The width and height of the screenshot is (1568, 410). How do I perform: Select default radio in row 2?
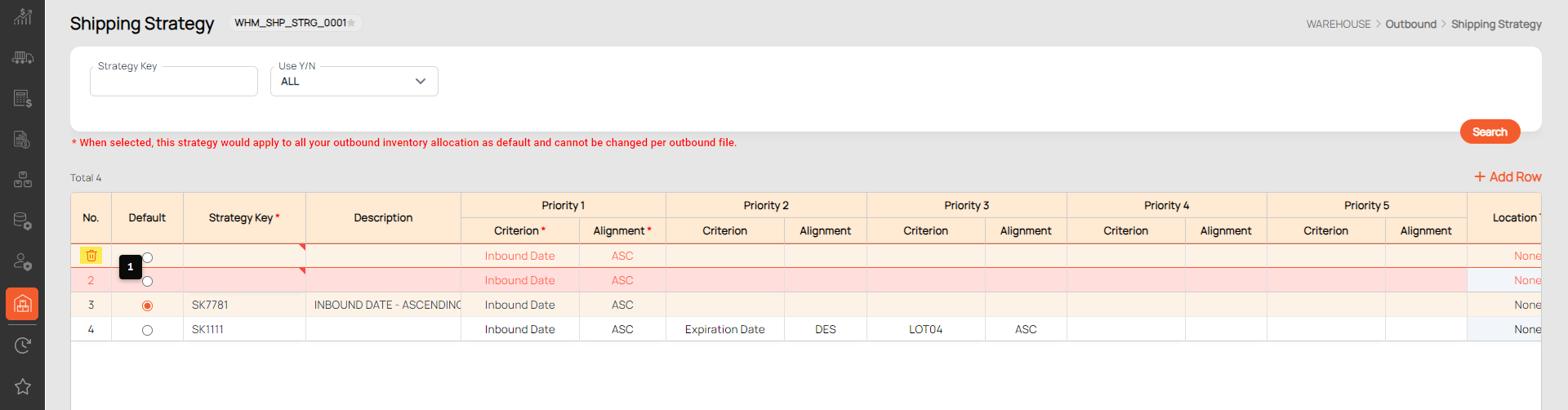(147, 281)
